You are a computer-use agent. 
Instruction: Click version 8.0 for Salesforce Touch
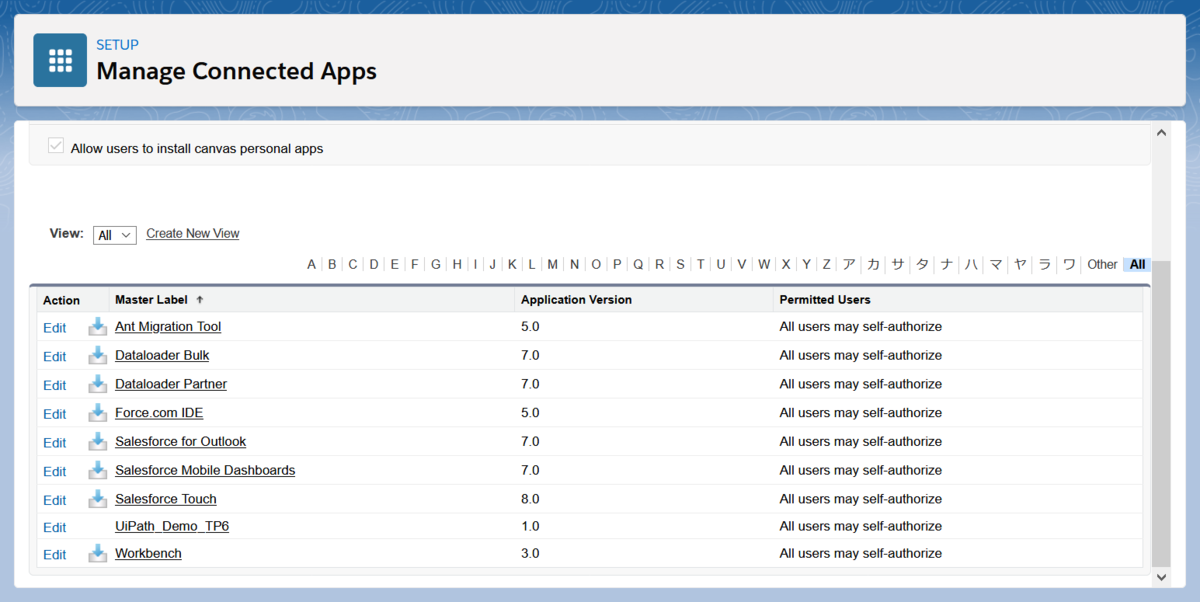pos(530,499)
